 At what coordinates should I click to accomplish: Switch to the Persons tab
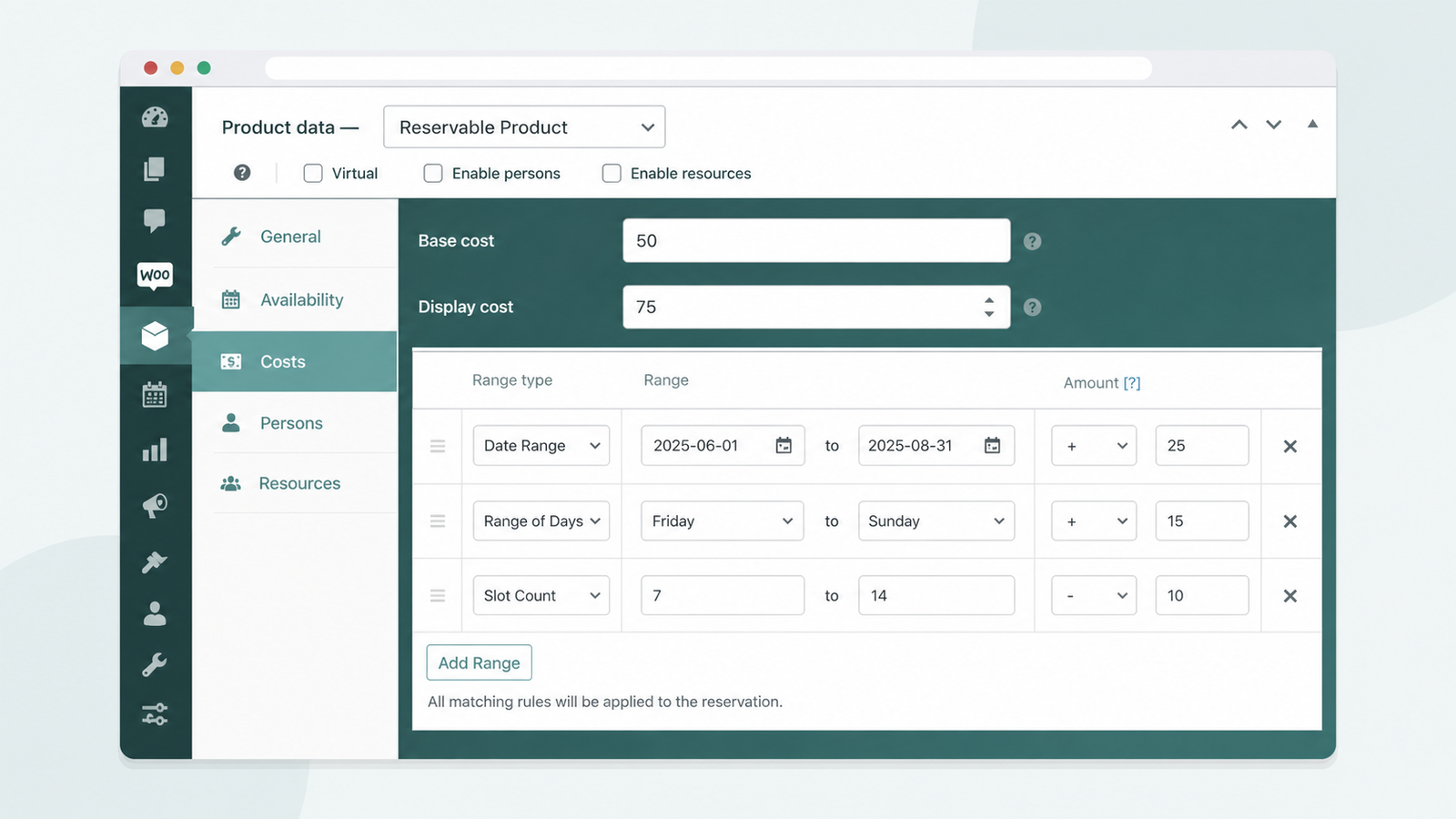[295, 423]
